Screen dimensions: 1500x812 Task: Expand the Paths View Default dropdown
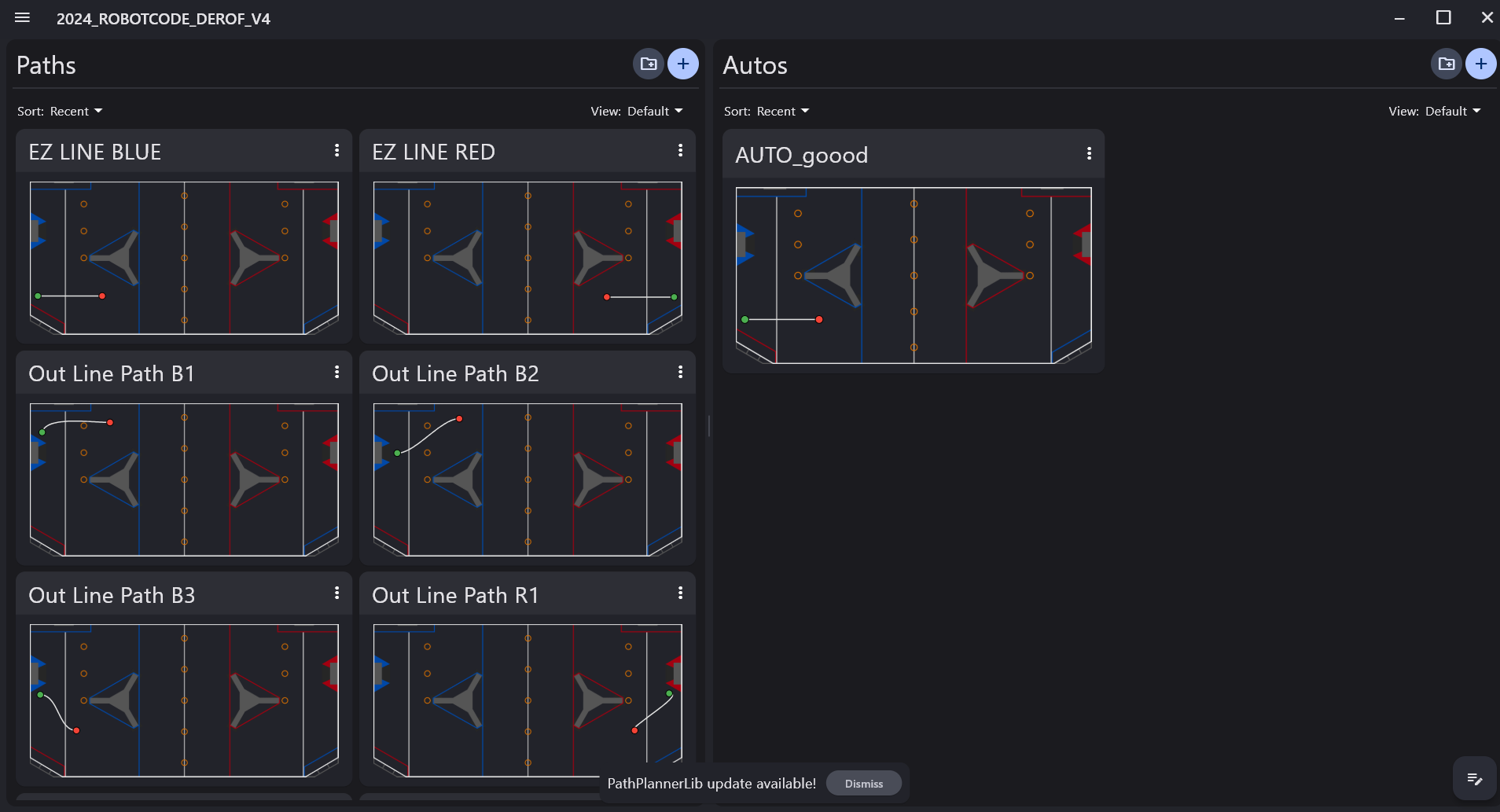pyautogui.click(x=637, y=111)
